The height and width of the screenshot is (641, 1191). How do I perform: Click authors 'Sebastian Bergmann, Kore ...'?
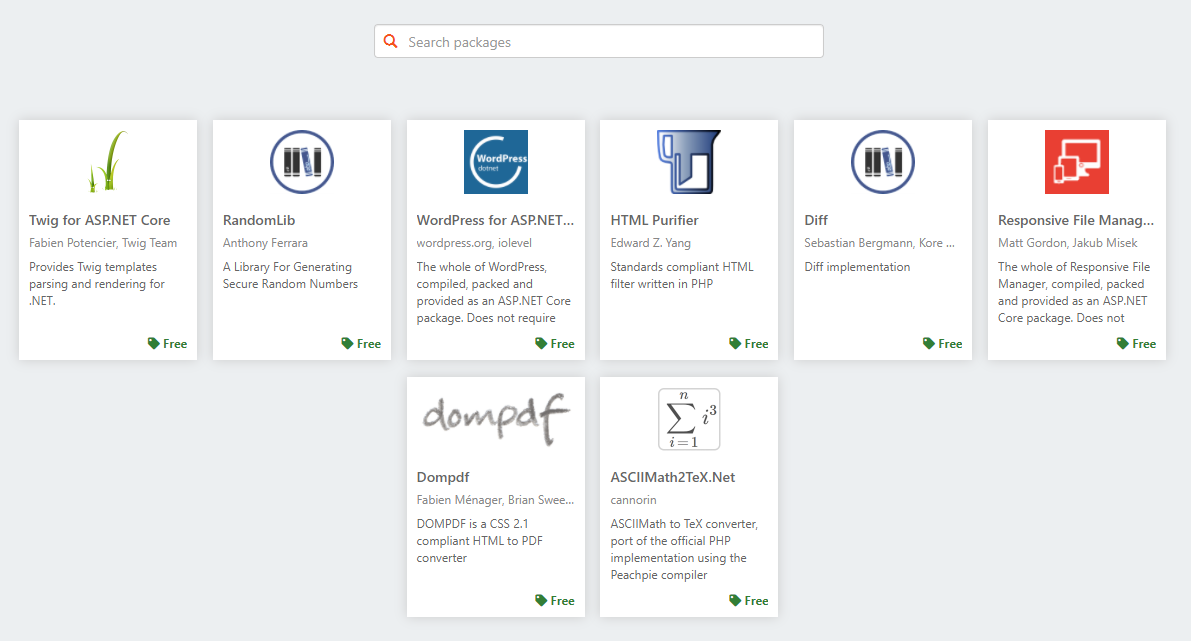tap(880, 243)
